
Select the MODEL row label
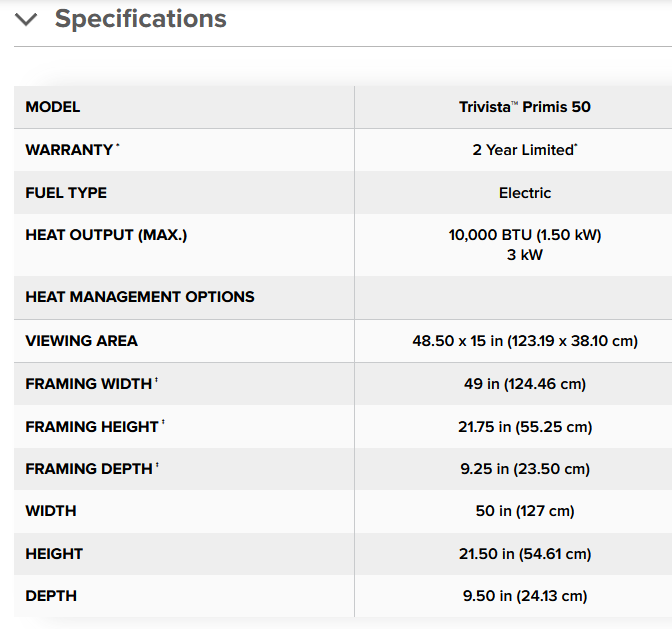[x=53, y=107]
